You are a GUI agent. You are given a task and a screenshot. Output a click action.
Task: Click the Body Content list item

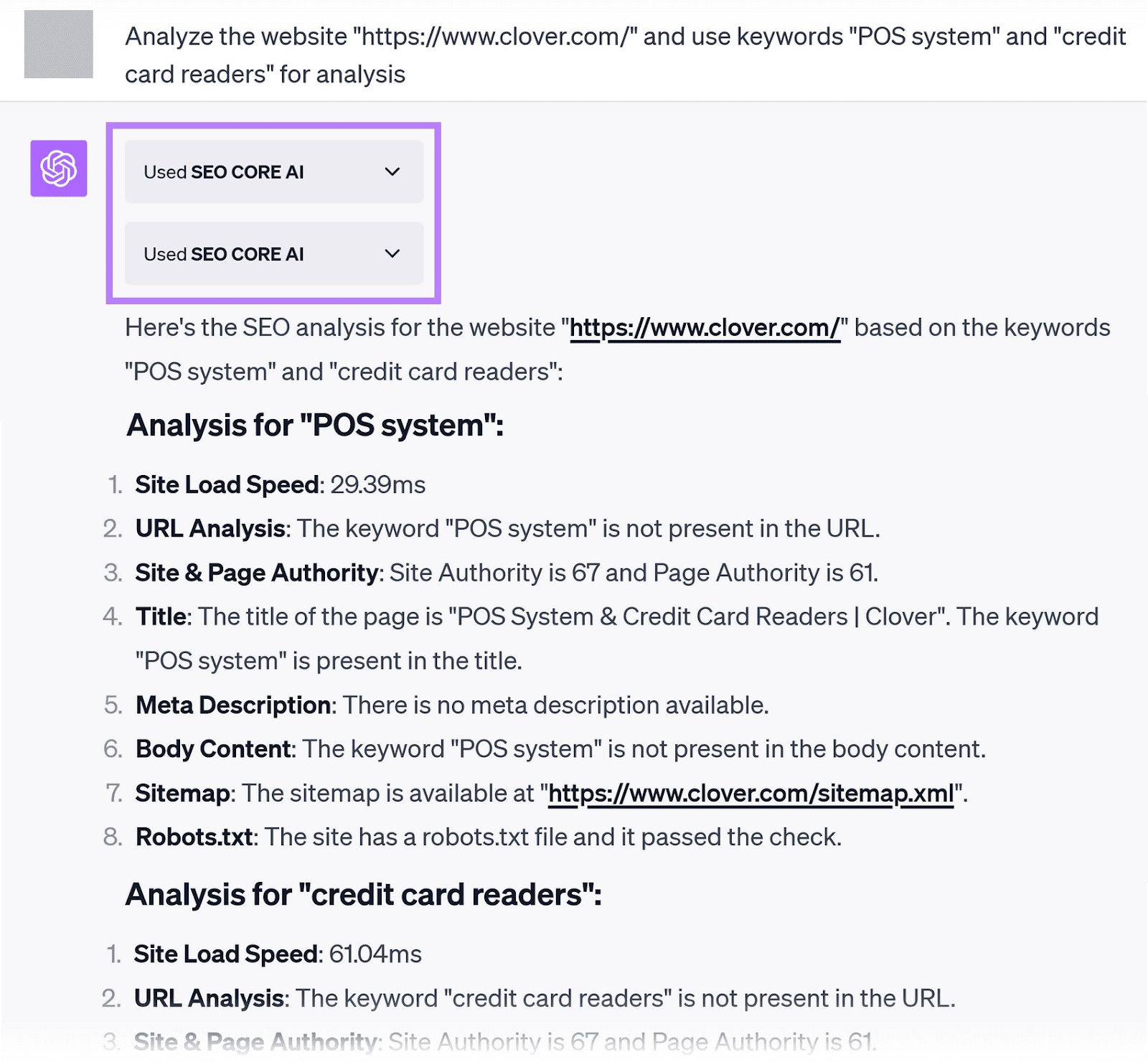pyautogui.click(x=560, y=749)
